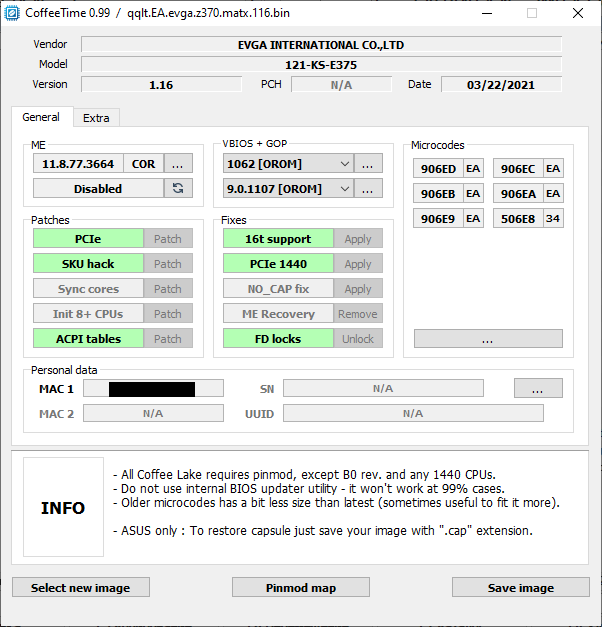Click the UUID field
This screenshot has width=602, height=627.
pyautogui.click(x=413, y=413)
